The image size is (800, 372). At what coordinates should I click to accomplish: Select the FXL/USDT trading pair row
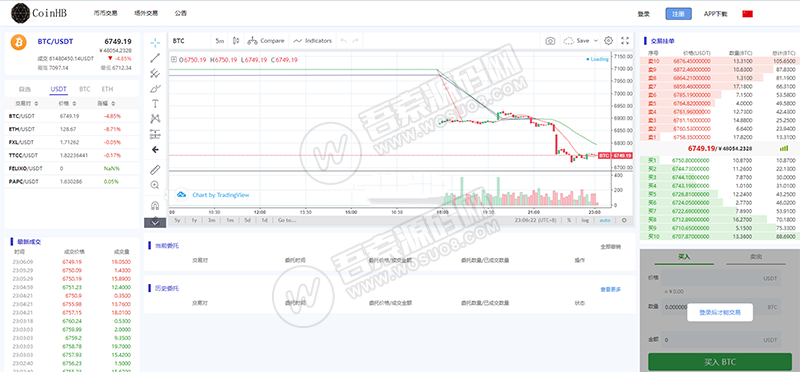[x=71, y=142]
